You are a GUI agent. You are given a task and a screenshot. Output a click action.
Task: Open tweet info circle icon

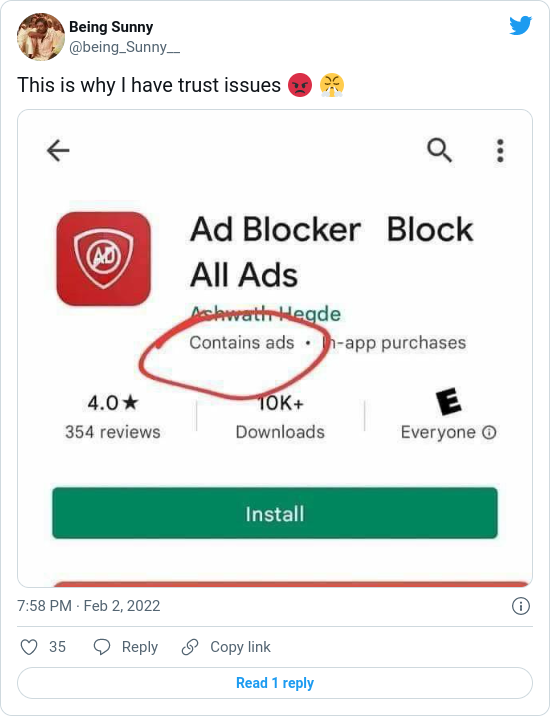pos(521,606)
